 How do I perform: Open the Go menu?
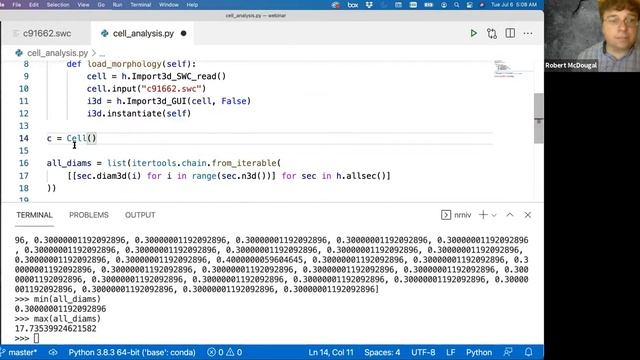click(101, 5)
